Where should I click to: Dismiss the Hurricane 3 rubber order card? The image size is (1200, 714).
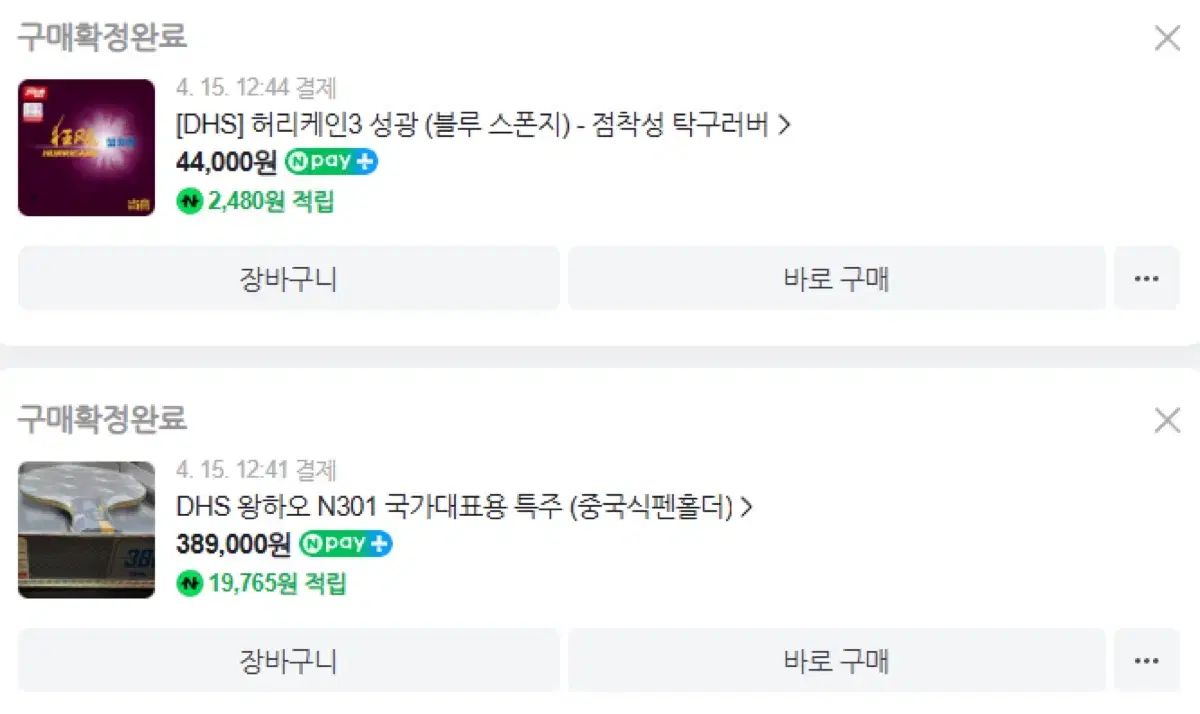[1167, 38]
